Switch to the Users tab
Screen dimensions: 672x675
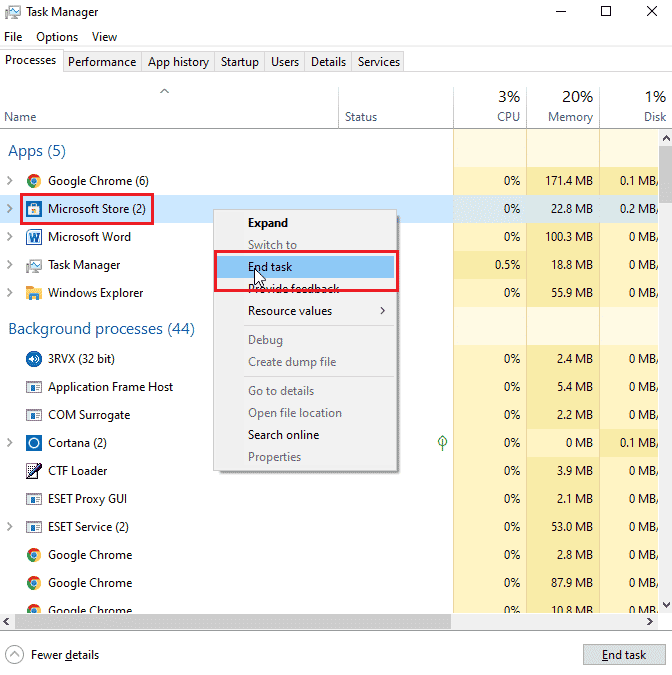point(285,62)
